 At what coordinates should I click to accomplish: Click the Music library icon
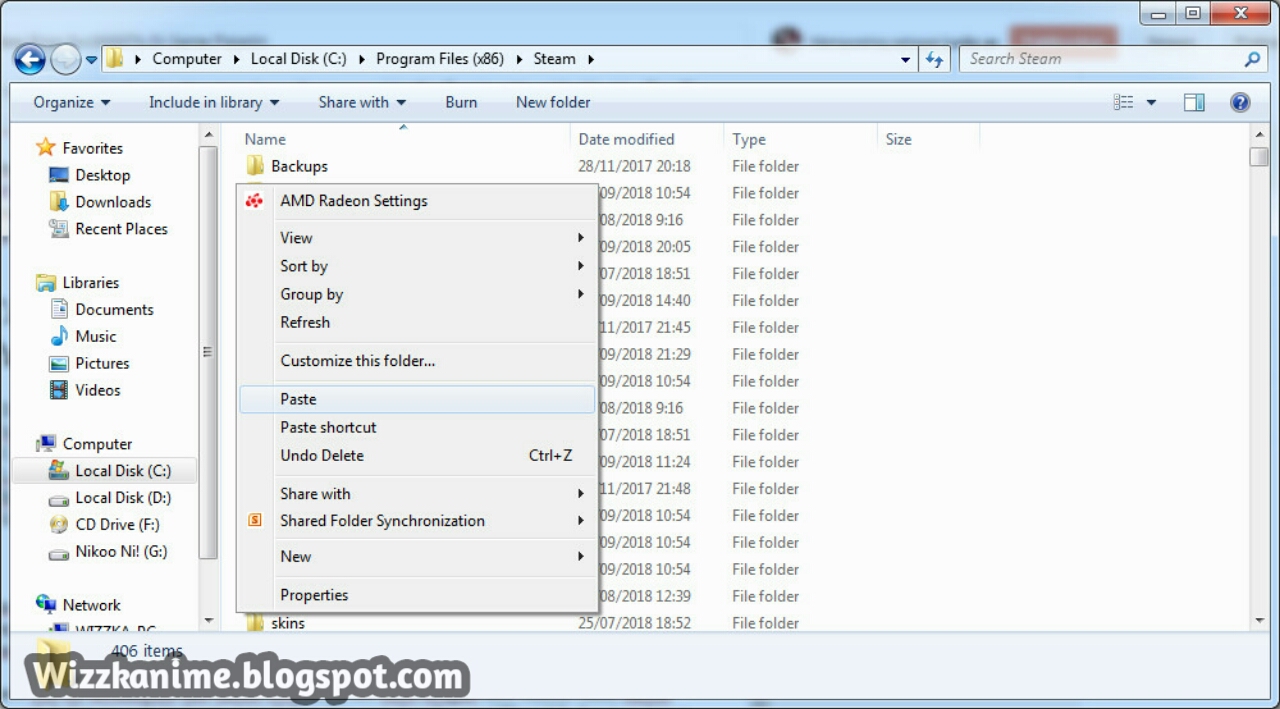(x=59, y=336)
